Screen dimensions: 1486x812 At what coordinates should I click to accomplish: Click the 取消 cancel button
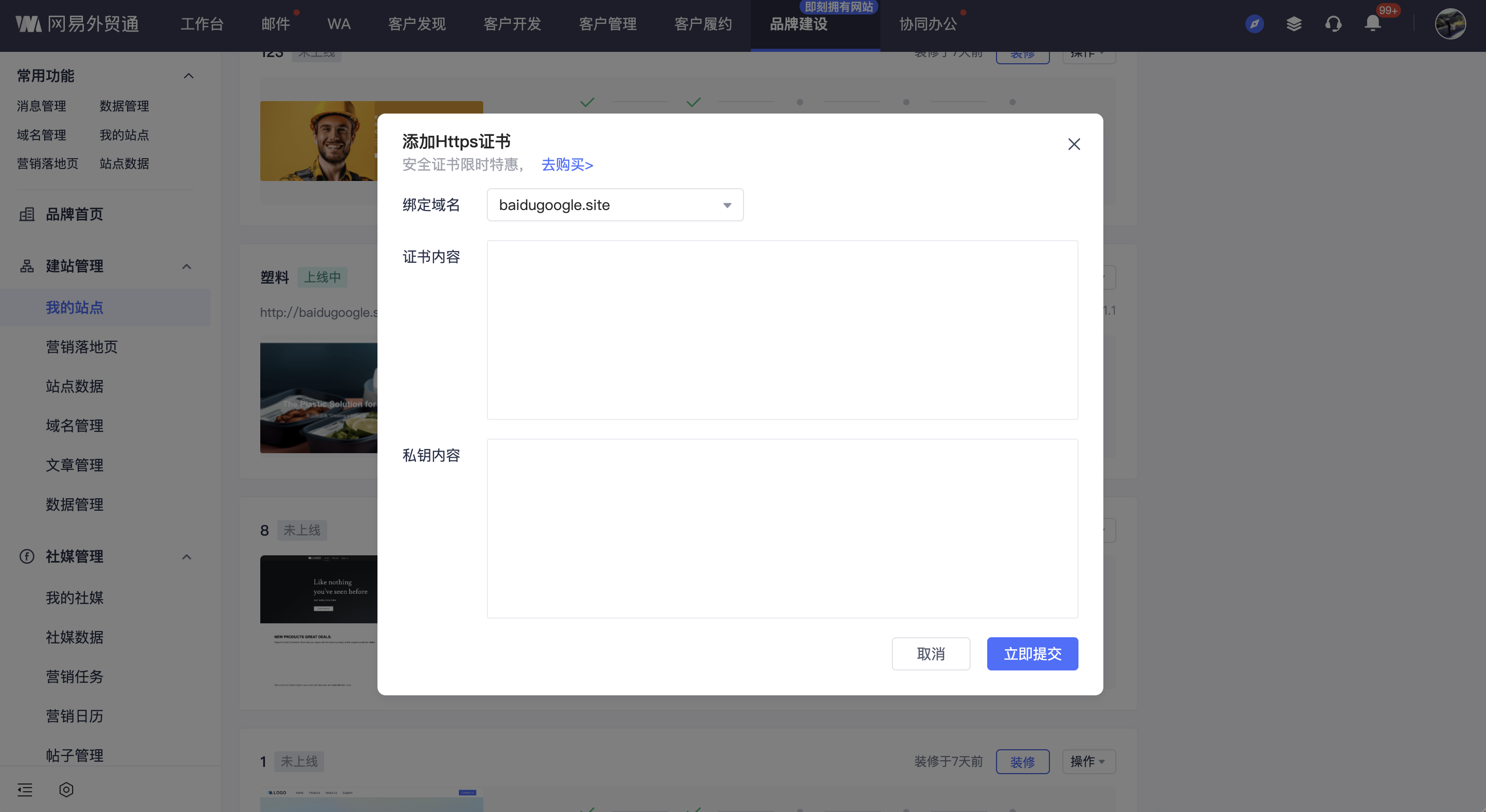(931, 653)
